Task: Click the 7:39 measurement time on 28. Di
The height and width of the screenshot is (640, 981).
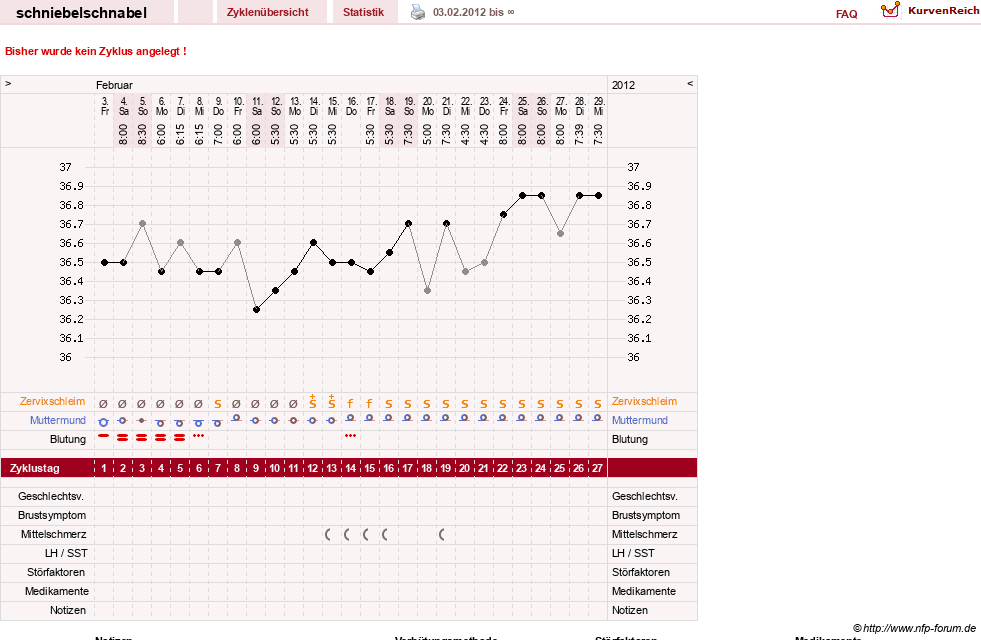Action: click(x=579, y=134)
